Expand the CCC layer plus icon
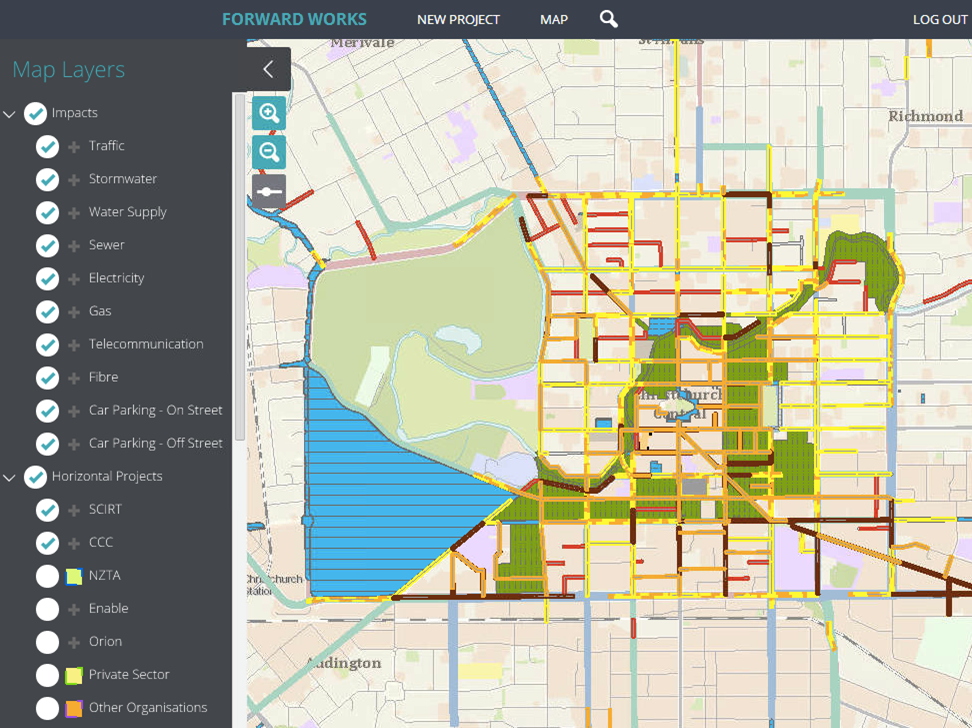Image resolution: width=972 pixels, height=728 pixels. coord(74,543)
